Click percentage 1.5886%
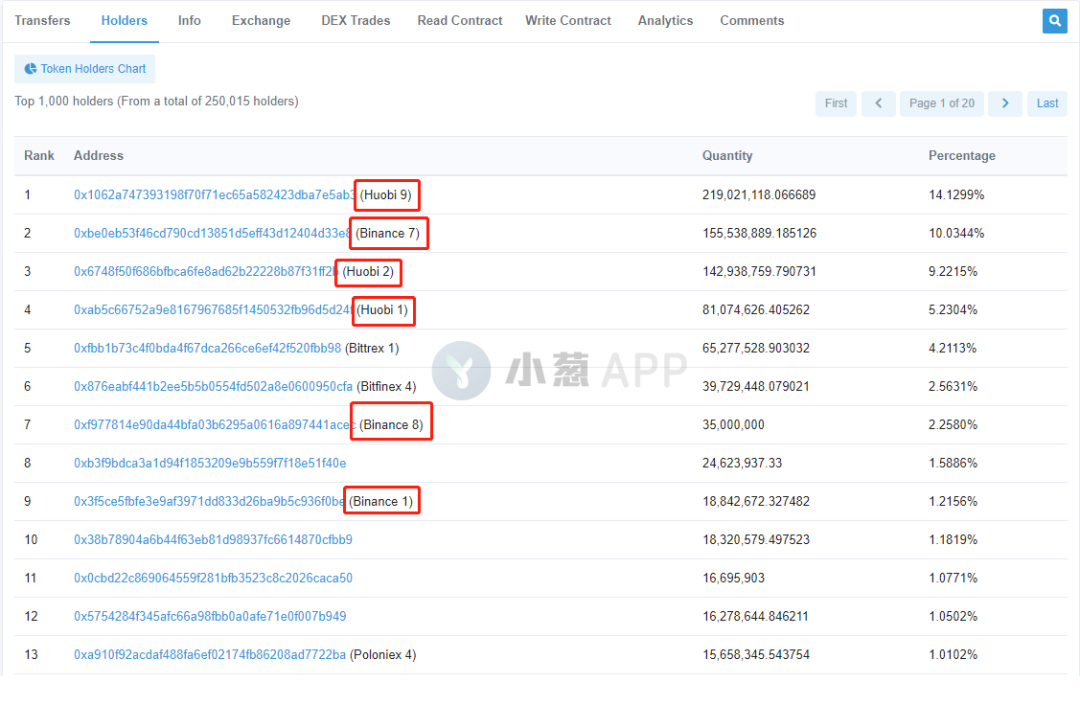 (x=953, y=463)
